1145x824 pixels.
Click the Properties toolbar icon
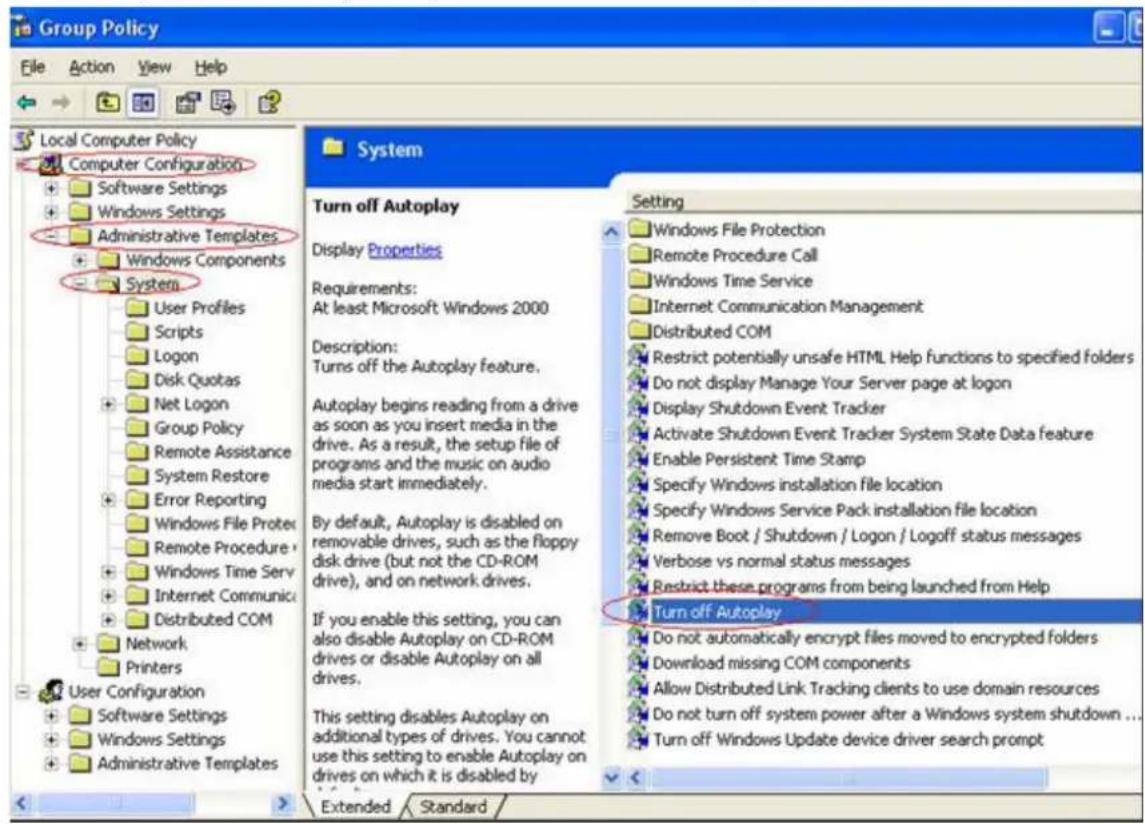point(188,103)
